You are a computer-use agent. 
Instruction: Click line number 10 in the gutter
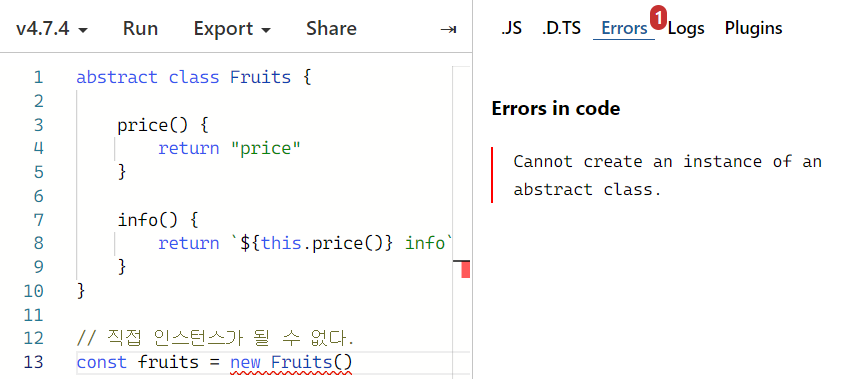[x=33, y=291]
